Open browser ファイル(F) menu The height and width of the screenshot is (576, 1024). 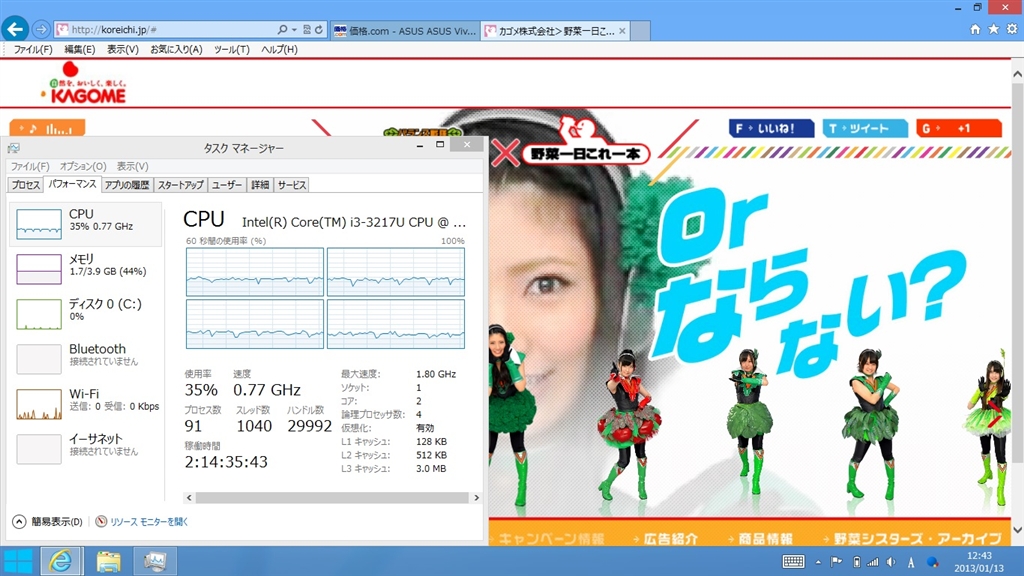coord(33,50)
